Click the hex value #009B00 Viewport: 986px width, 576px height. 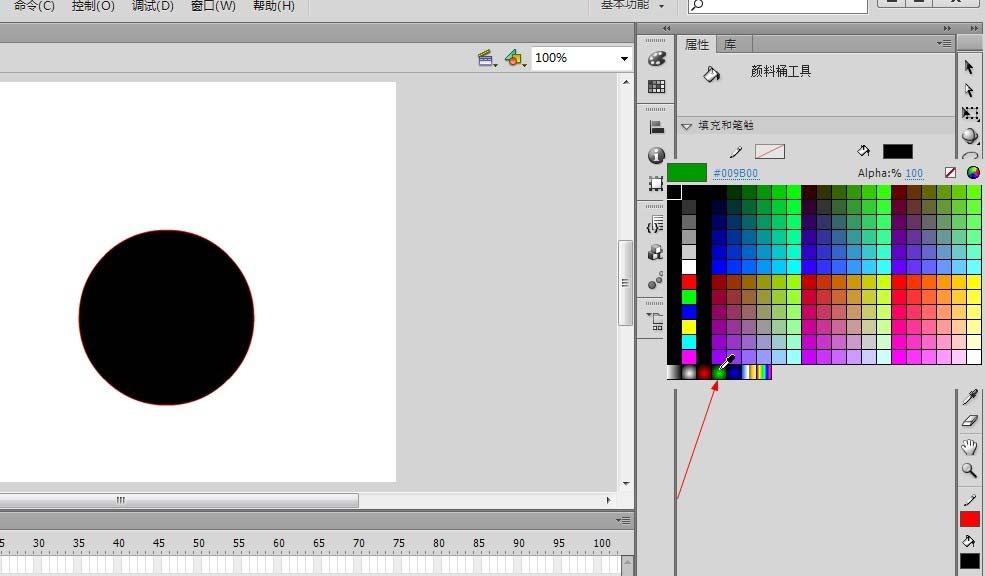click(735, 174)
